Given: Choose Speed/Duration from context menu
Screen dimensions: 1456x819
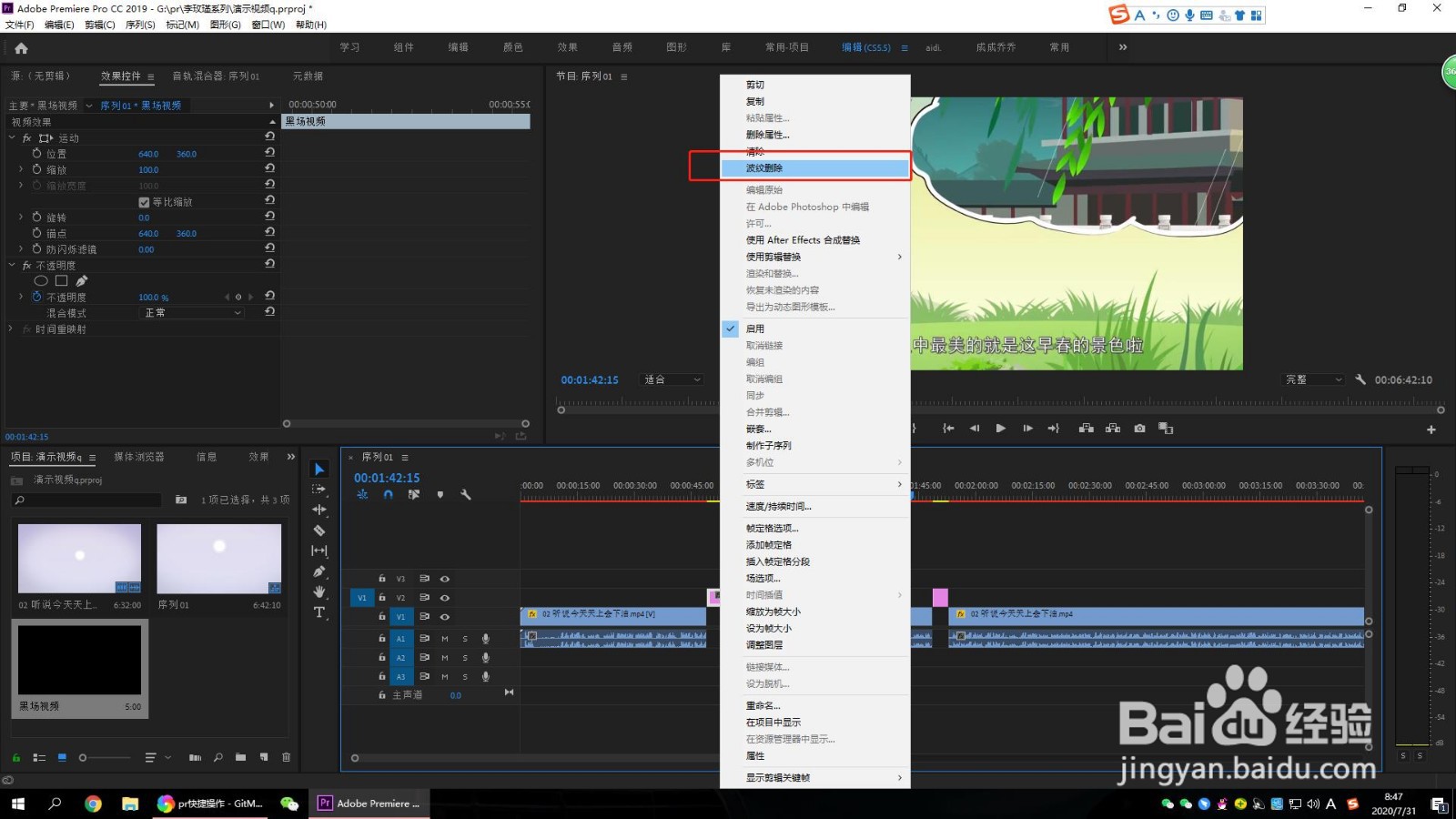Looking at the screenshot, I should 815,506.
